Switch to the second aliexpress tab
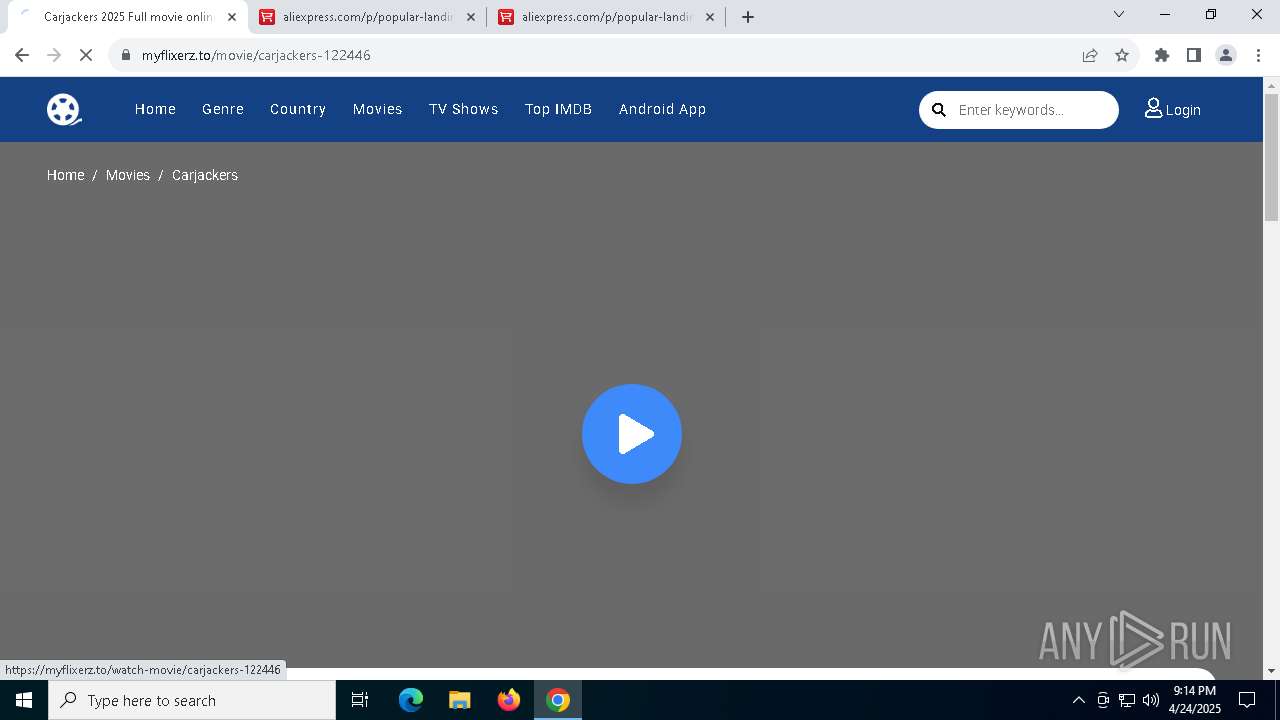 606,17
